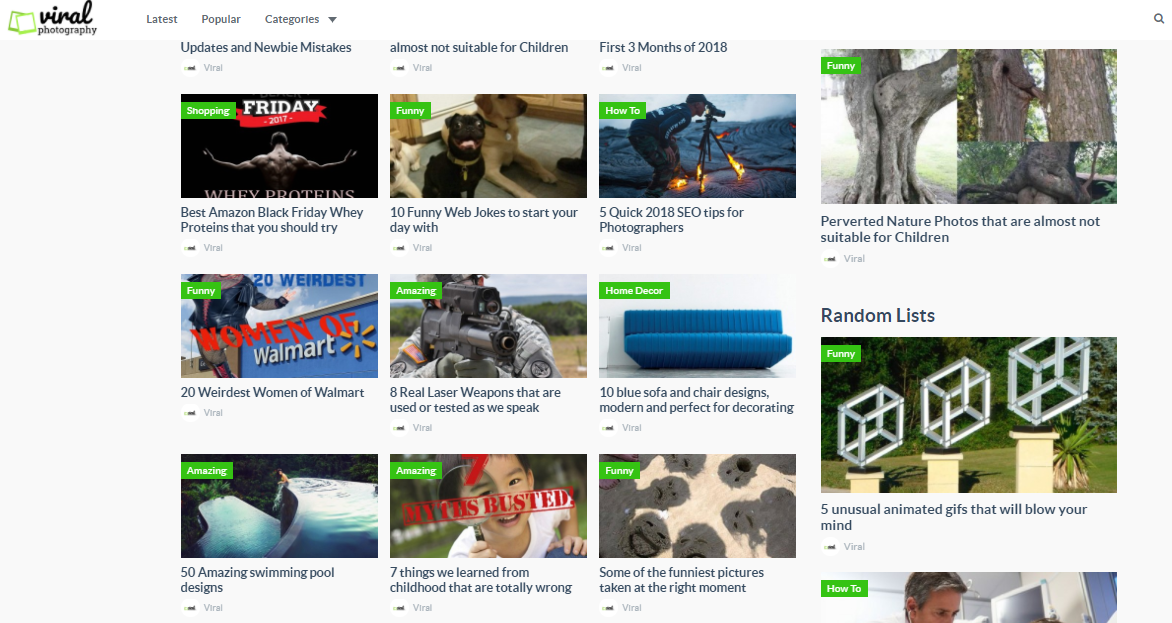Click author avatar under Black Friday Whey Proteins
Image resolution: width=1172 pixels, height=623 pixels.
(x=190, y=247)
